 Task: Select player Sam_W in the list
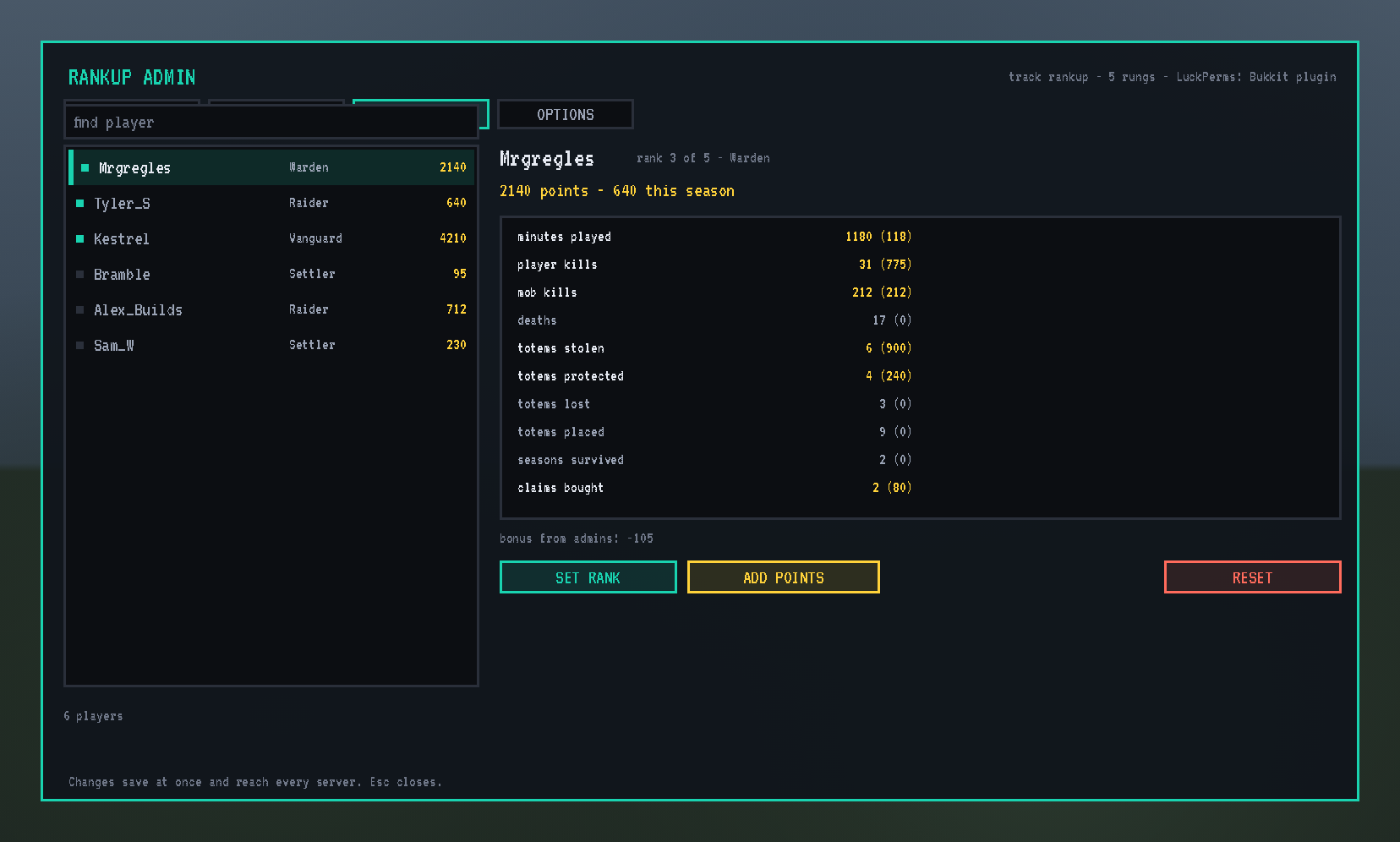coord(271,345)
